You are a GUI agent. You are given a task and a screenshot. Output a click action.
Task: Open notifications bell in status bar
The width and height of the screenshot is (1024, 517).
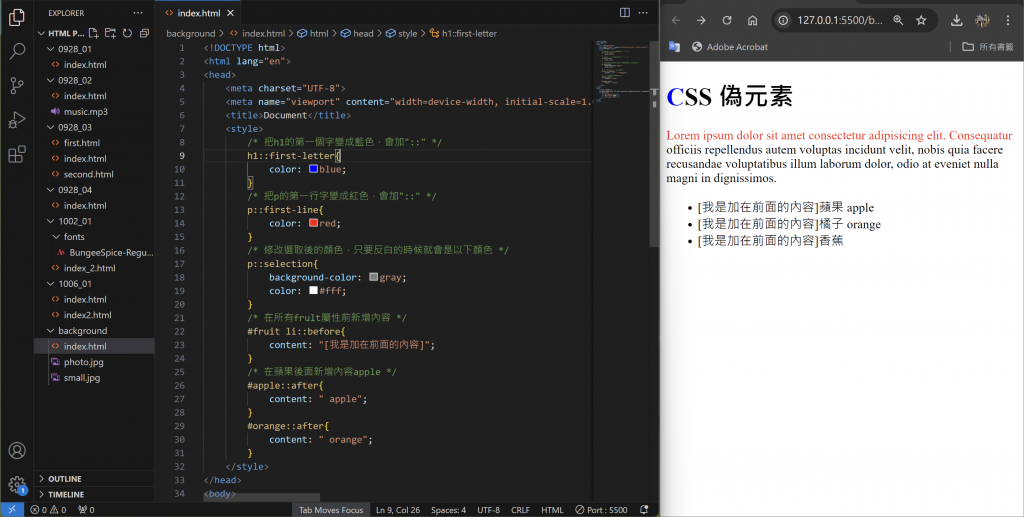(644, 510)
